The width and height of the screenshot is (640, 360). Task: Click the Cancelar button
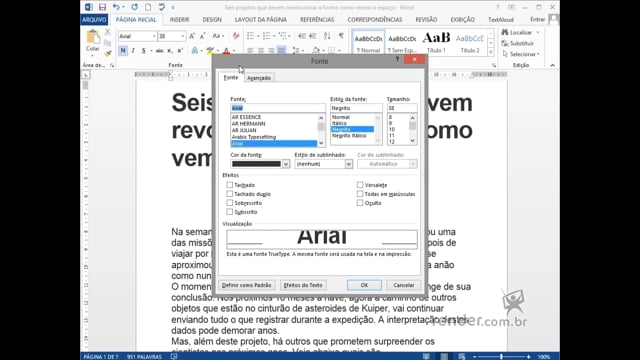[403, 285]
